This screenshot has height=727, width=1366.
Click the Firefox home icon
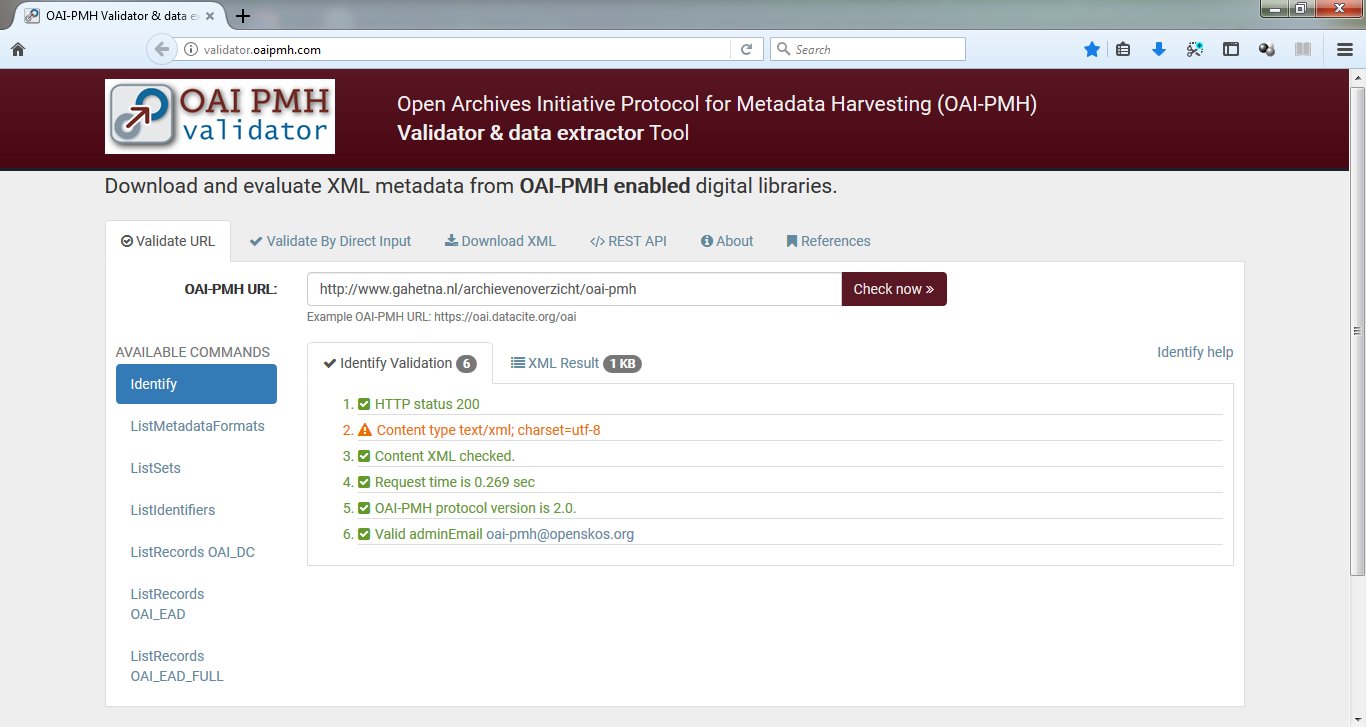click(x=17, y=49)
